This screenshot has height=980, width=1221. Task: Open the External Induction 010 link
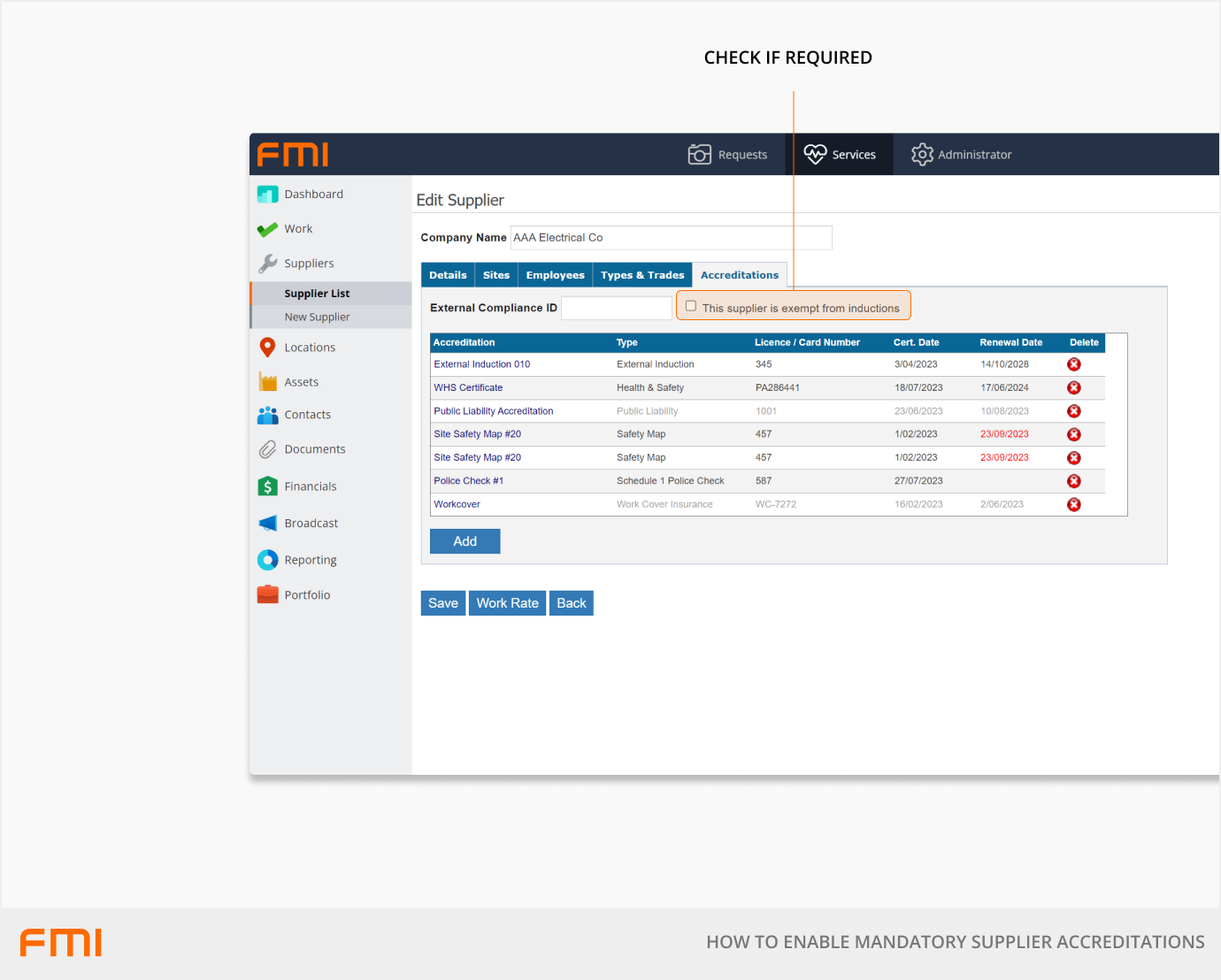coord(481,364)
